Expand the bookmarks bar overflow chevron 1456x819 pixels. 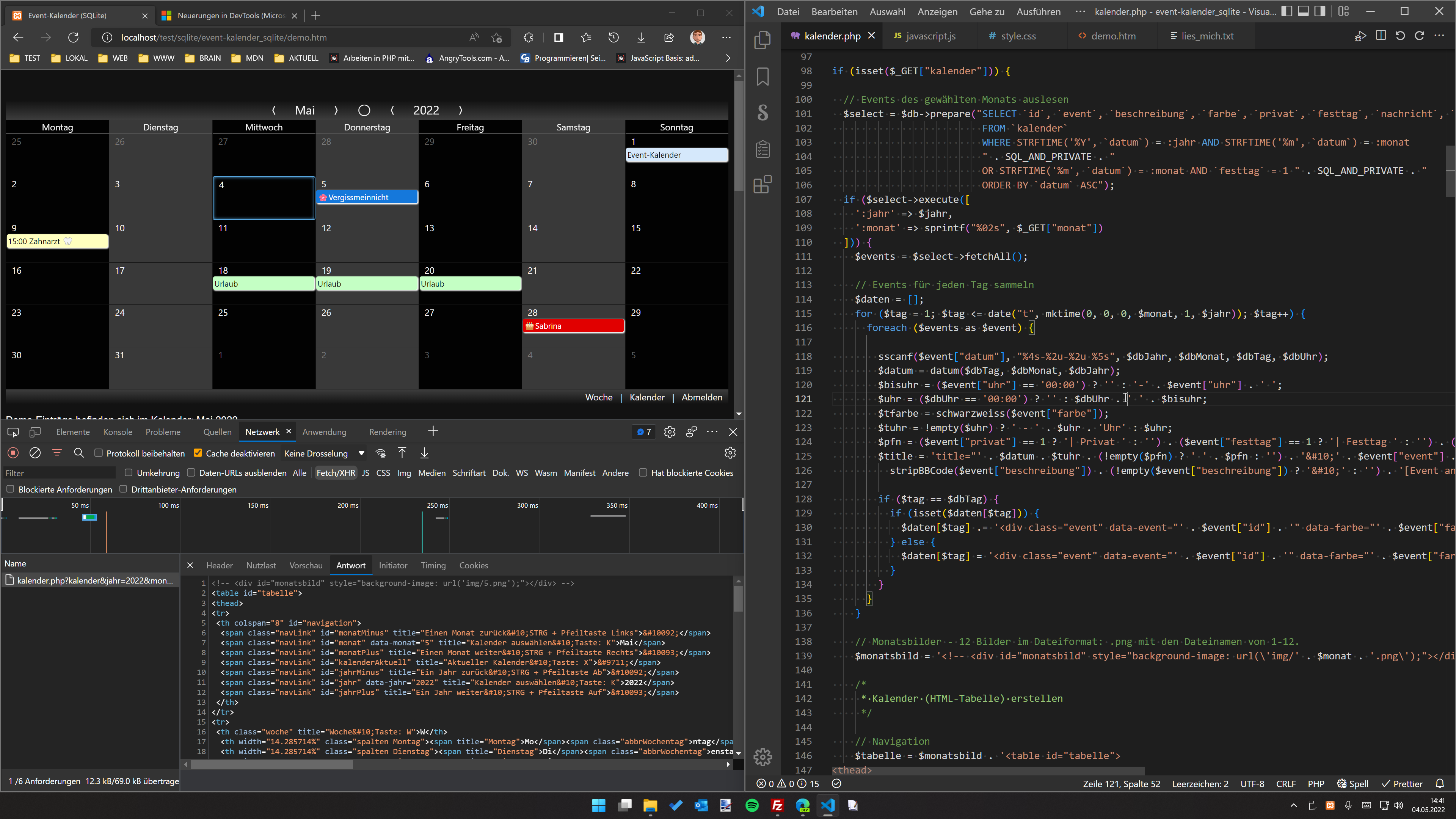(x=728, y=58)
